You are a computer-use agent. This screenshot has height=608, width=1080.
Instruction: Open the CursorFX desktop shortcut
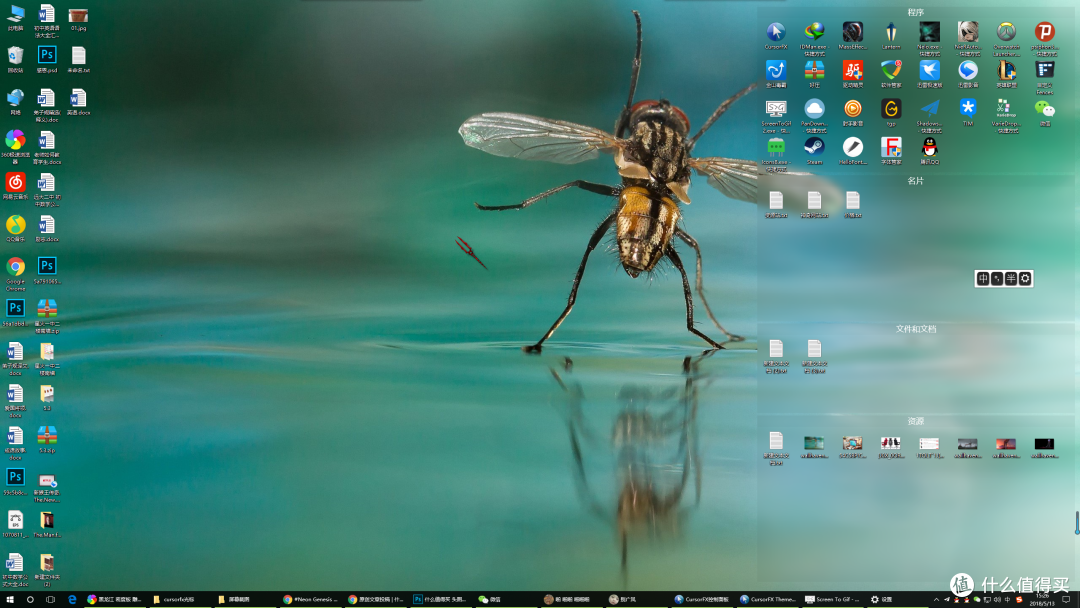(776, 32)
